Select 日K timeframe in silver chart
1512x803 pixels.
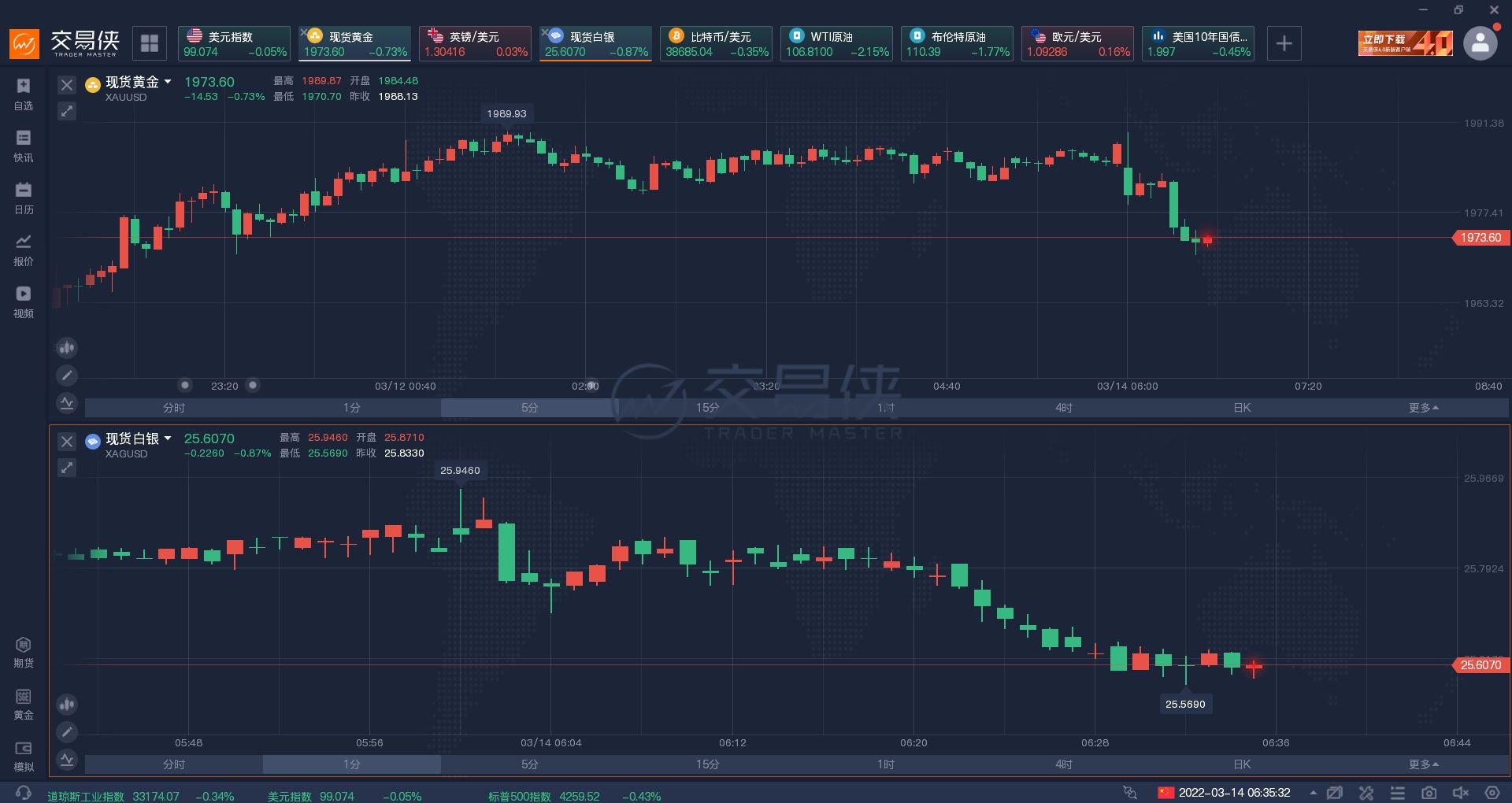point(1242,764)
